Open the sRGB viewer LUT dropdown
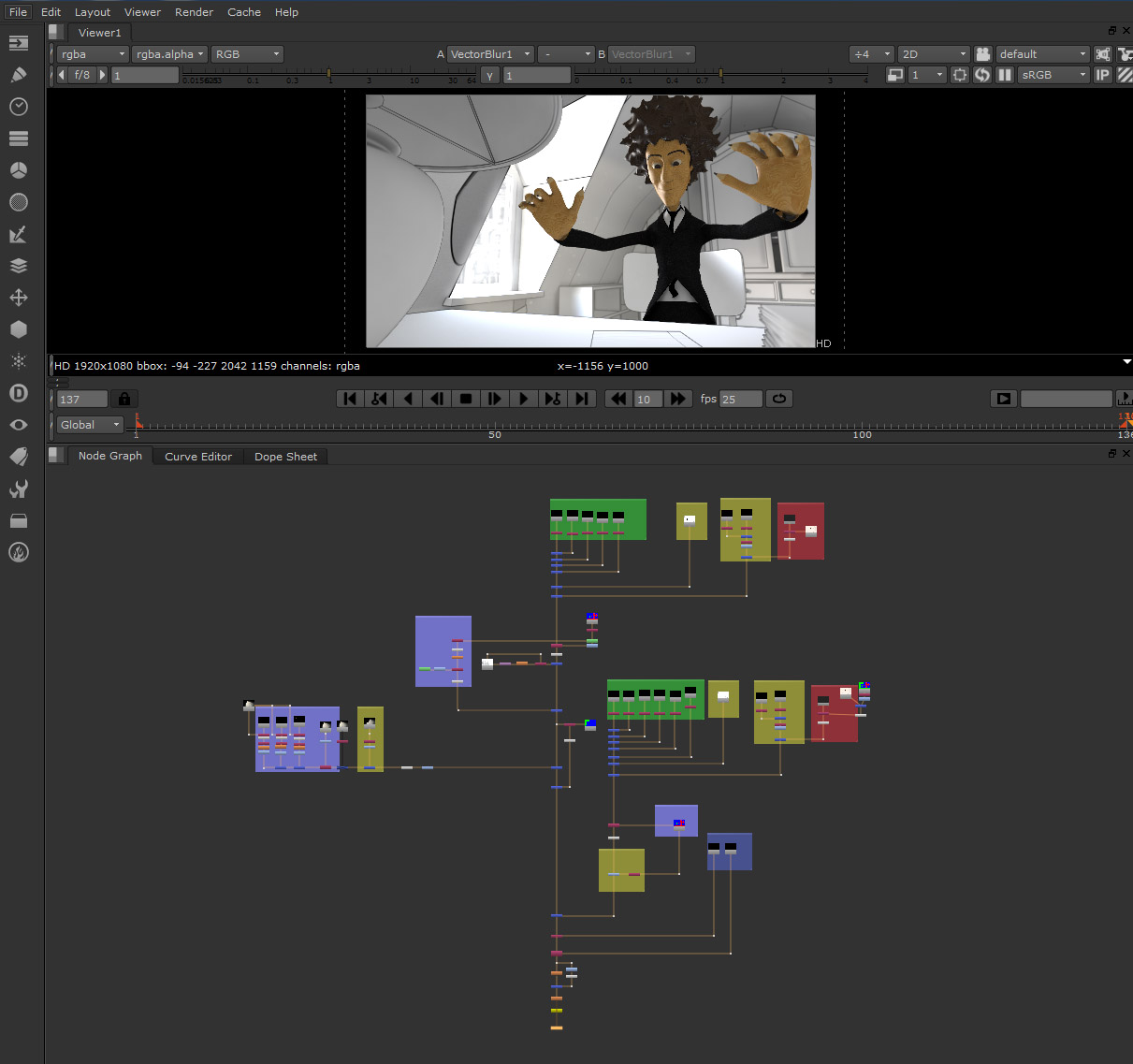 pyautogui.click(x=1053, y=74)
